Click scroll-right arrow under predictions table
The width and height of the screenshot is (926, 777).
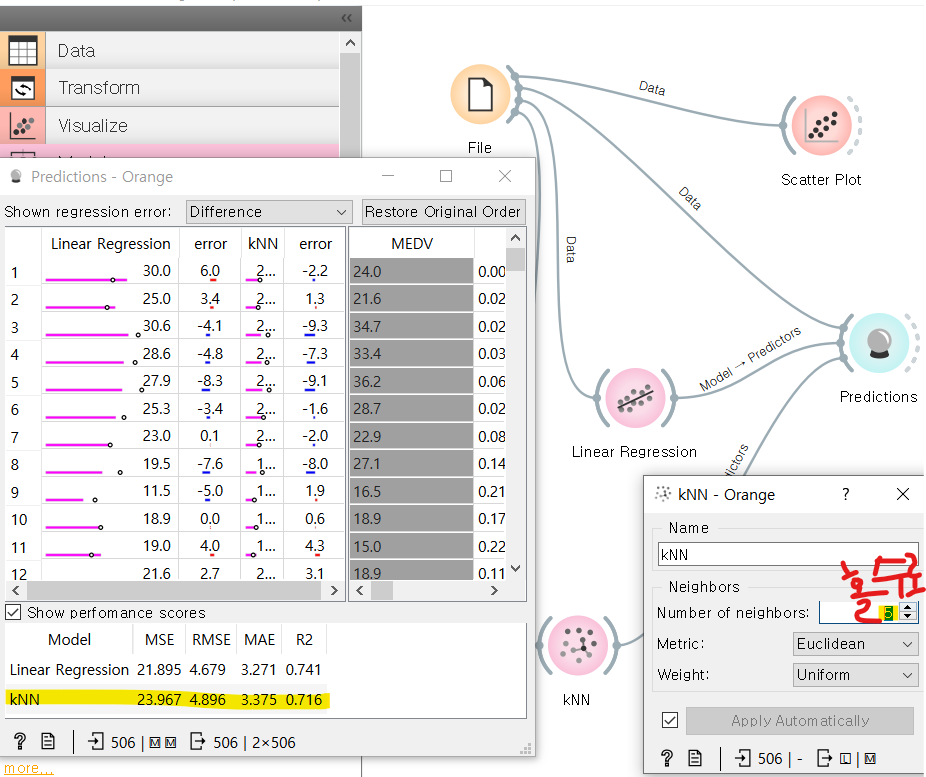pos(334,590)
